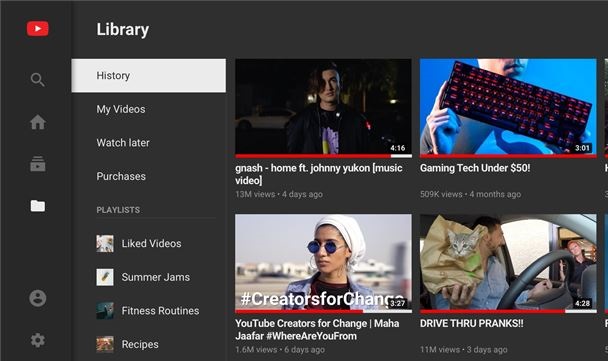Click the YouTube logo icon

[x=38, y=29]
